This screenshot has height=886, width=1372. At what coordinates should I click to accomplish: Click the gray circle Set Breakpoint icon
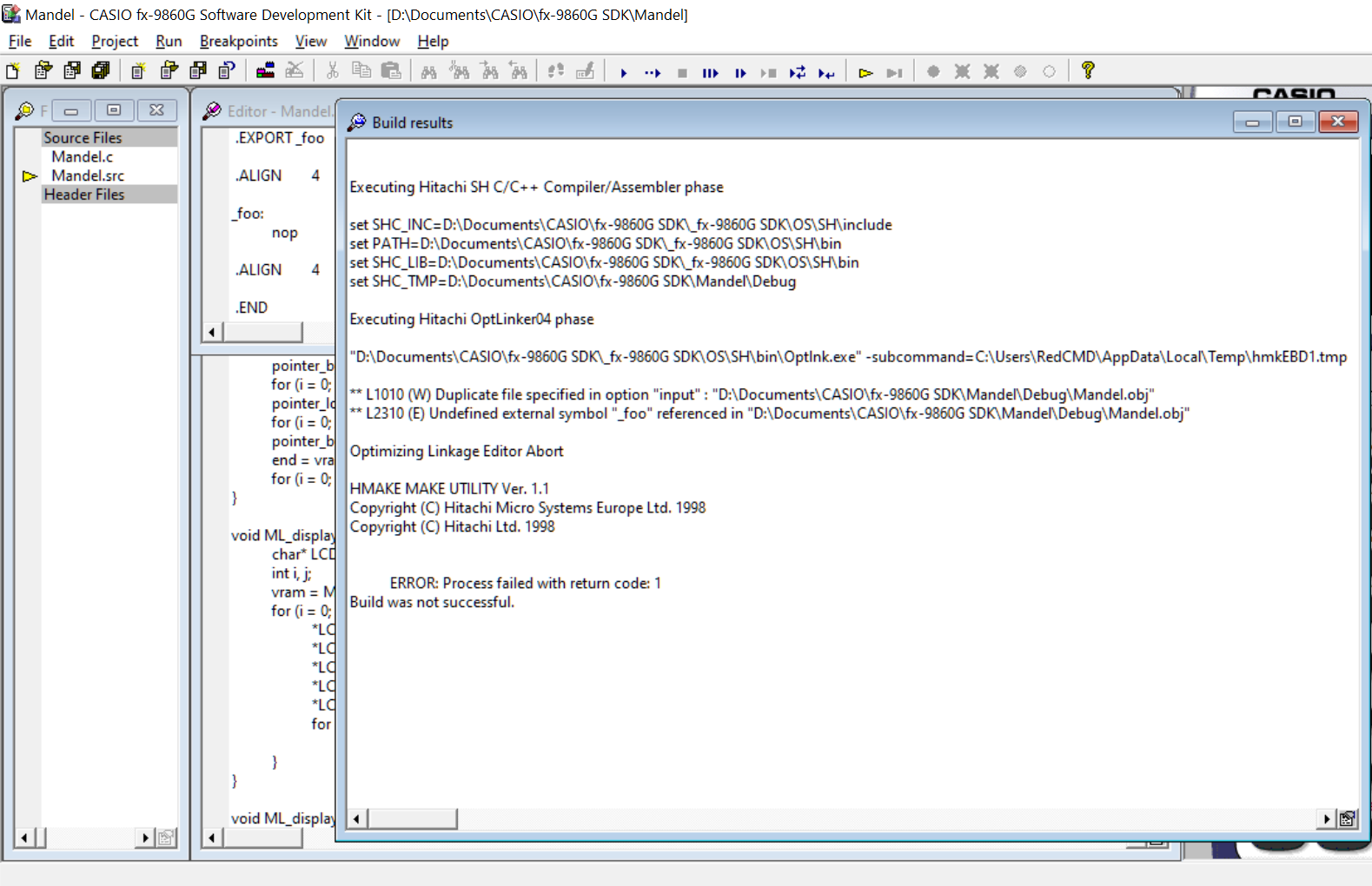pos(933,71)
